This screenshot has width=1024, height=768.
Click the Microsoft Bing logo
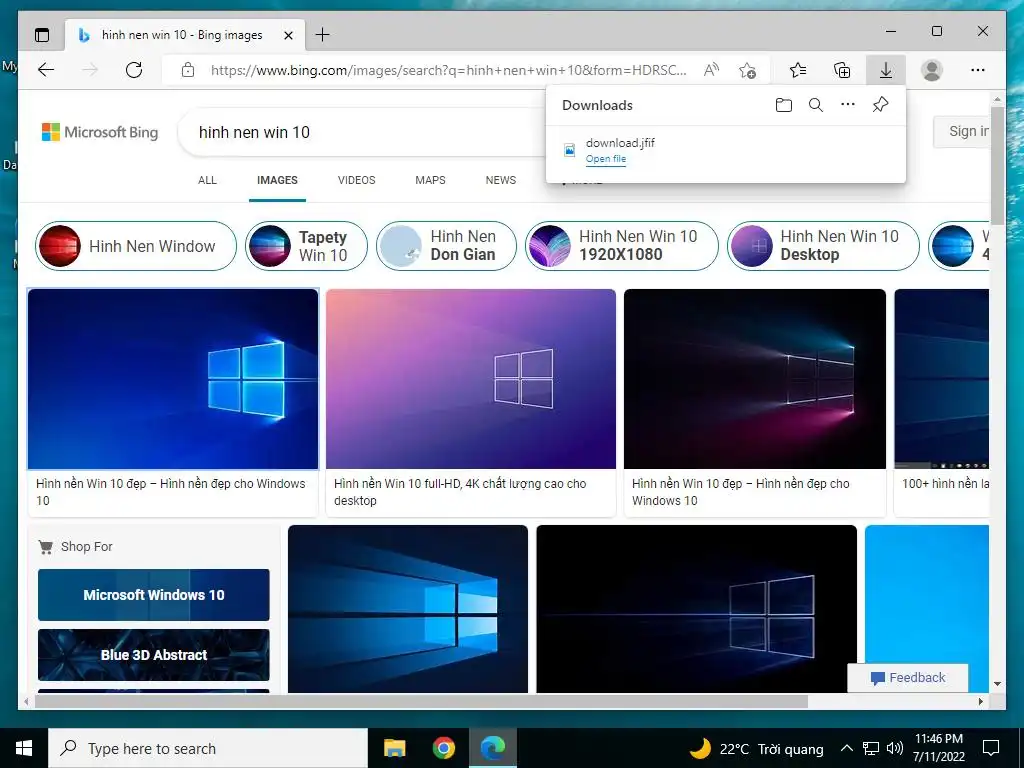(x=100, y=132)
